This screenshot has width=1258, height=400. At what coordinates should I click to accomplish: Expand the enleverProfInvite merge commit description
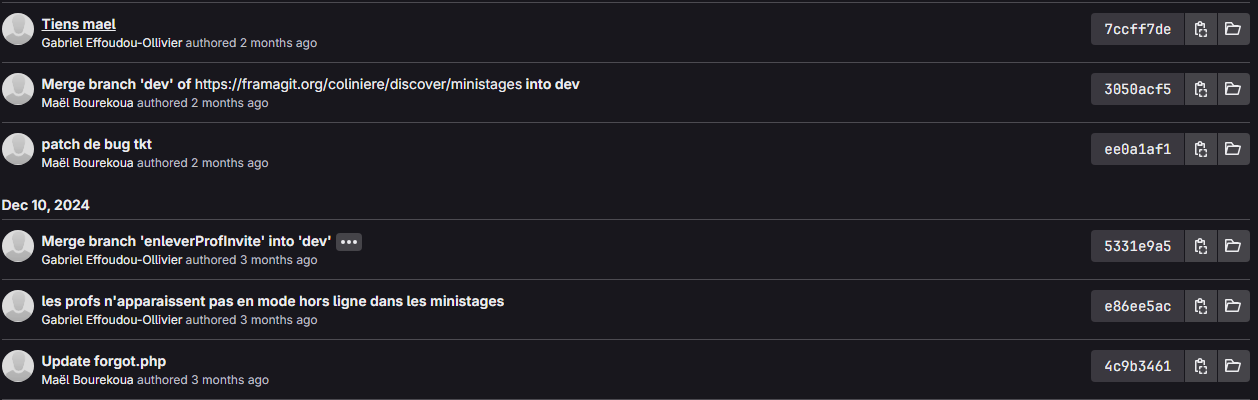point(348,241)
